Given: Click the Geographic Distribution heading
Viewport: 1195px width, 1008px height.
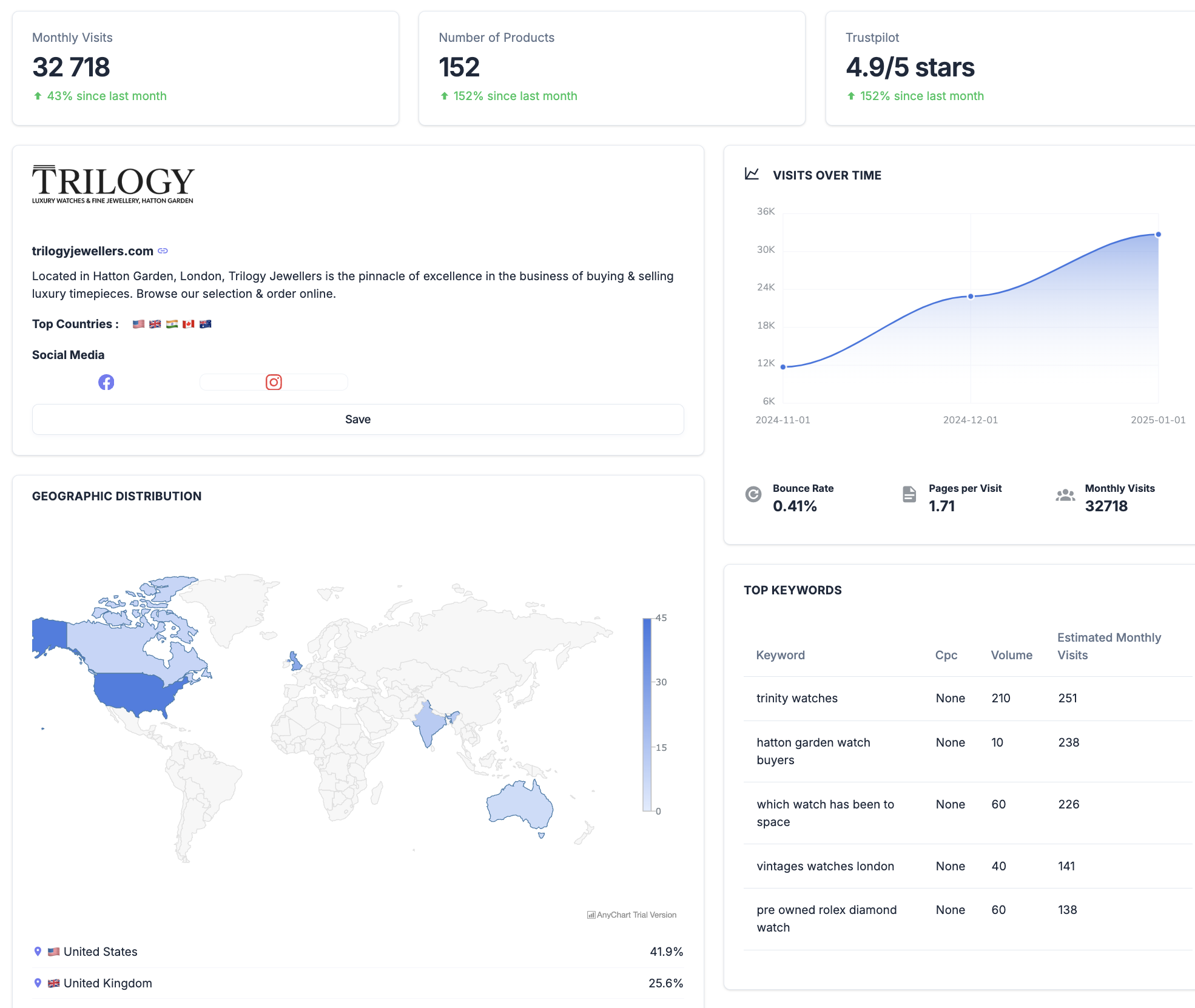Looking at the screenshot, I should pos(116,496).
